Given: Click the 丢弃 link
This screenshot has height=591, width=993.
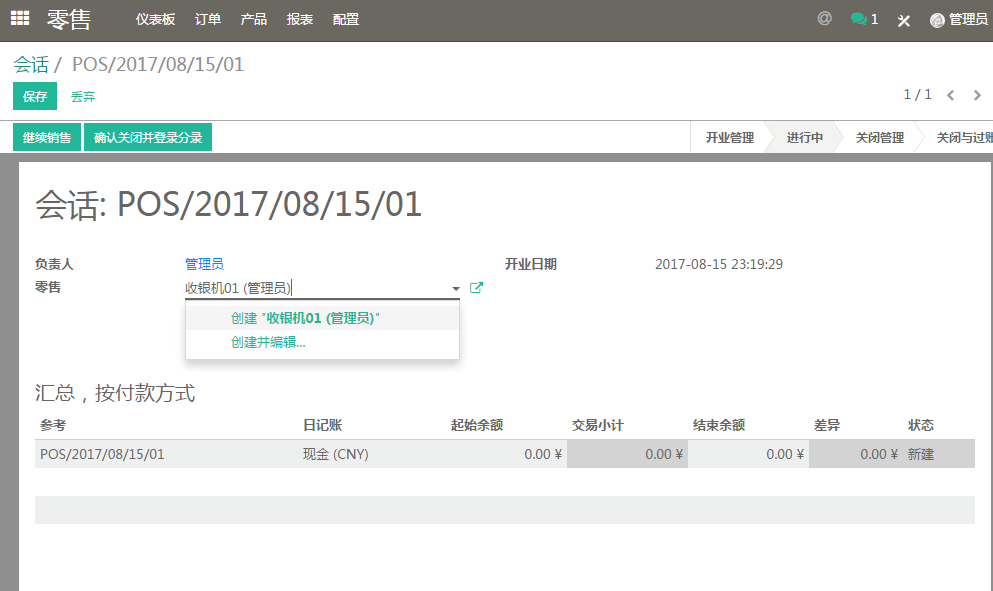Looking at the screenshot, I should click(83, 97).
